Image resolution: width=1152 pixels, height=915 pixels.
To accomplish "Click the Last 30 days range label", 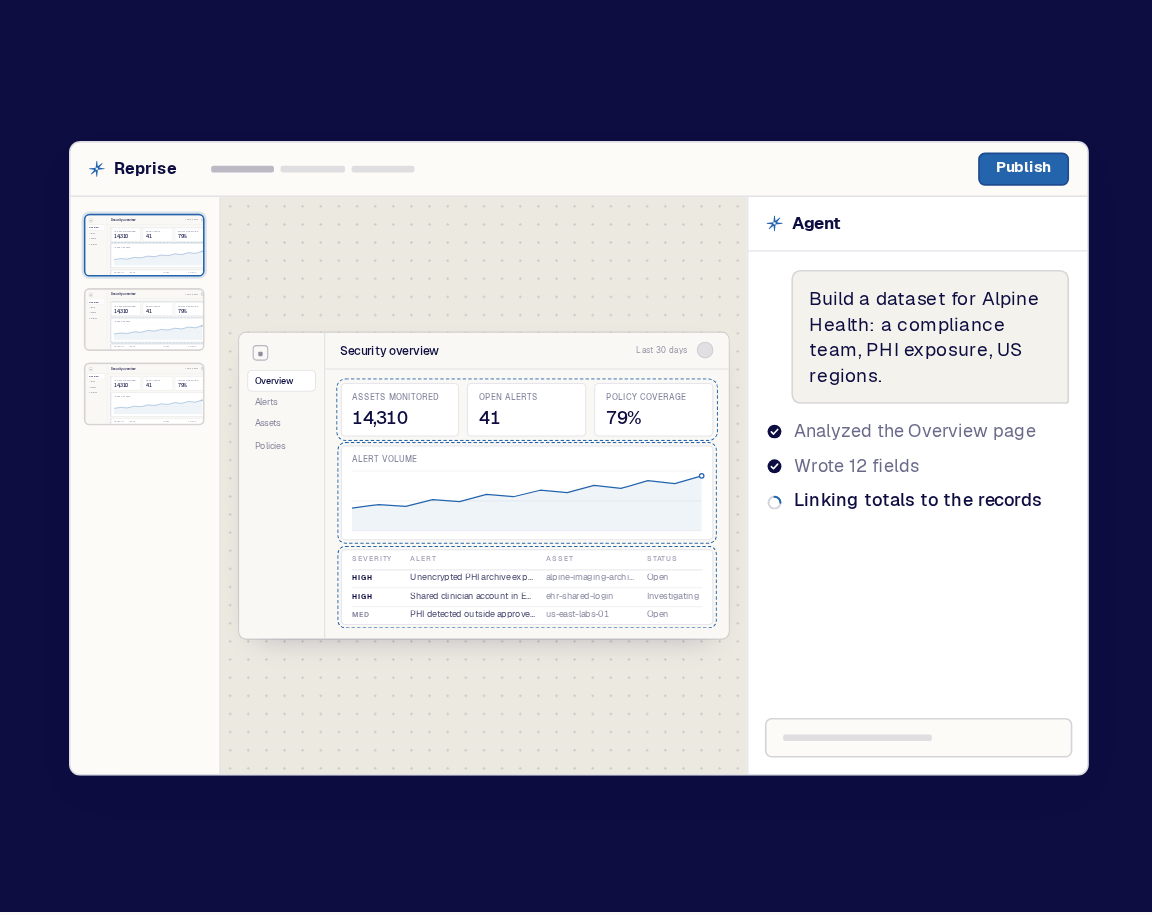I will pyautogui.click(x=661, y=350).
